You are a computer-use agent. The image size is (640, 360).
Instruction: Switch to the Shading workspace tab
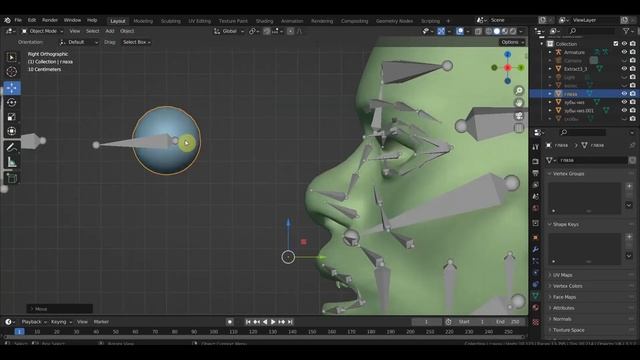click(x=264, y=21)
